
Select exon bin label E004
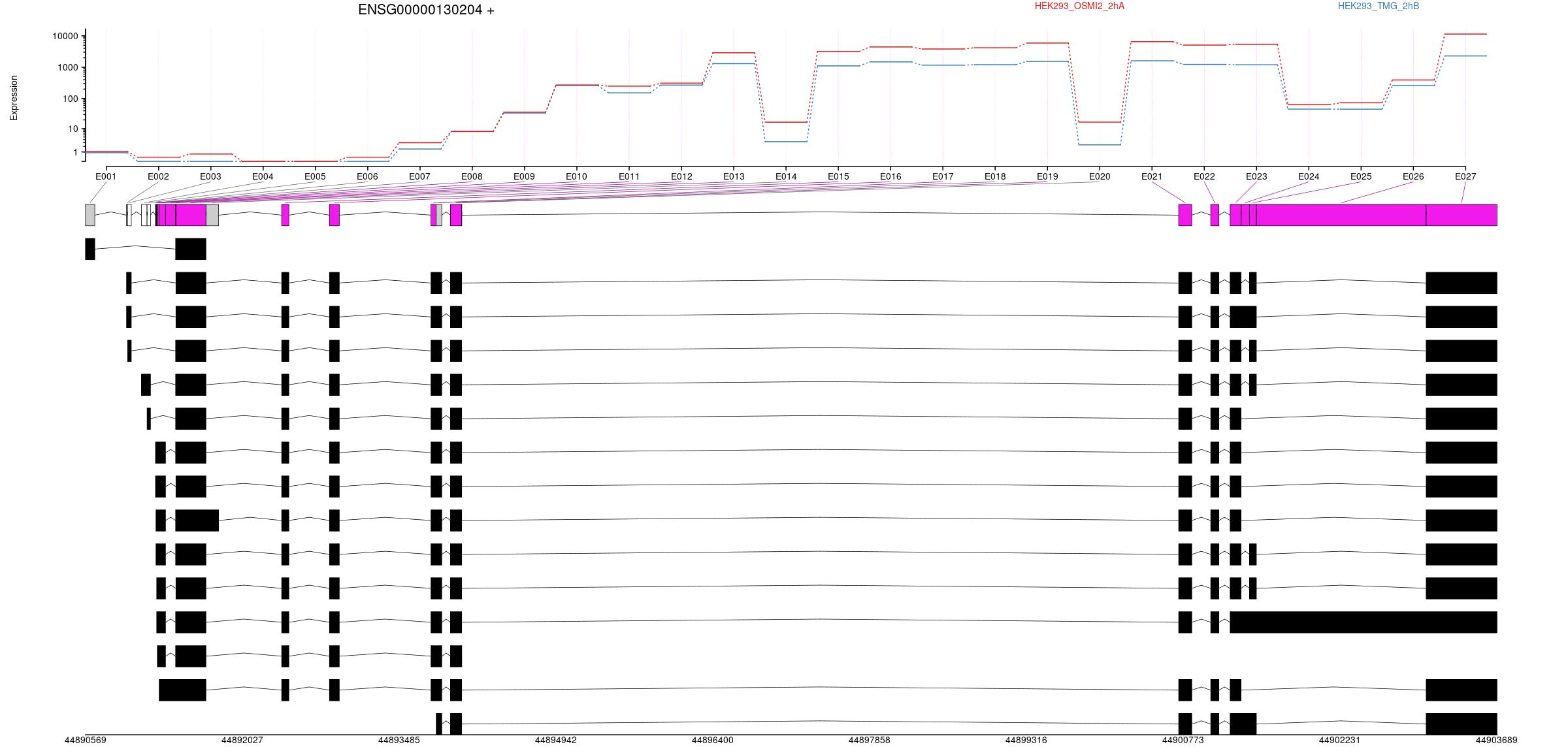click(x=263, y=176)
